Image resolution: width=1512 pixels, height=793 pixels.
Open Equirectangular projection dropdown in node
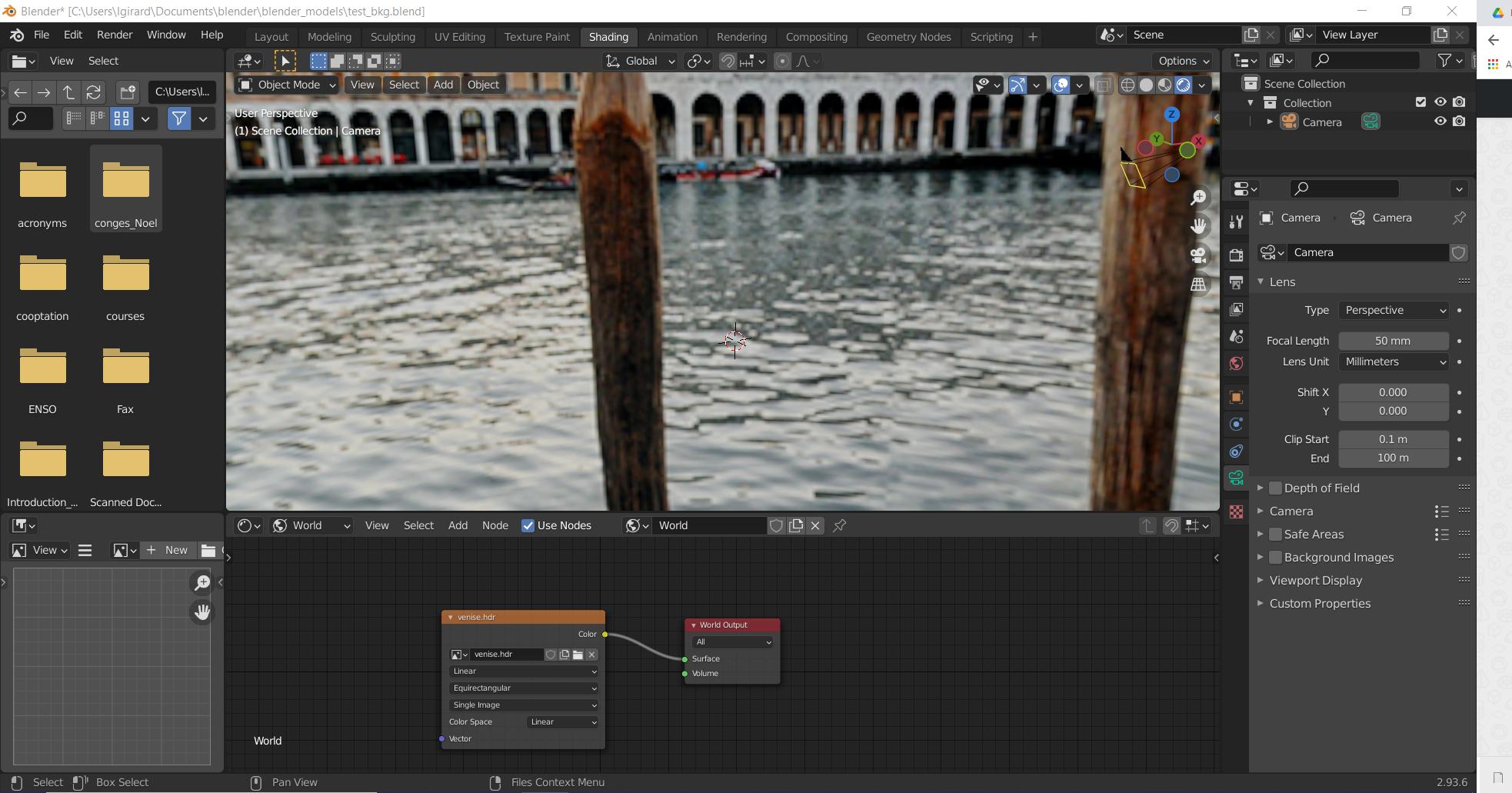(524, 688)
